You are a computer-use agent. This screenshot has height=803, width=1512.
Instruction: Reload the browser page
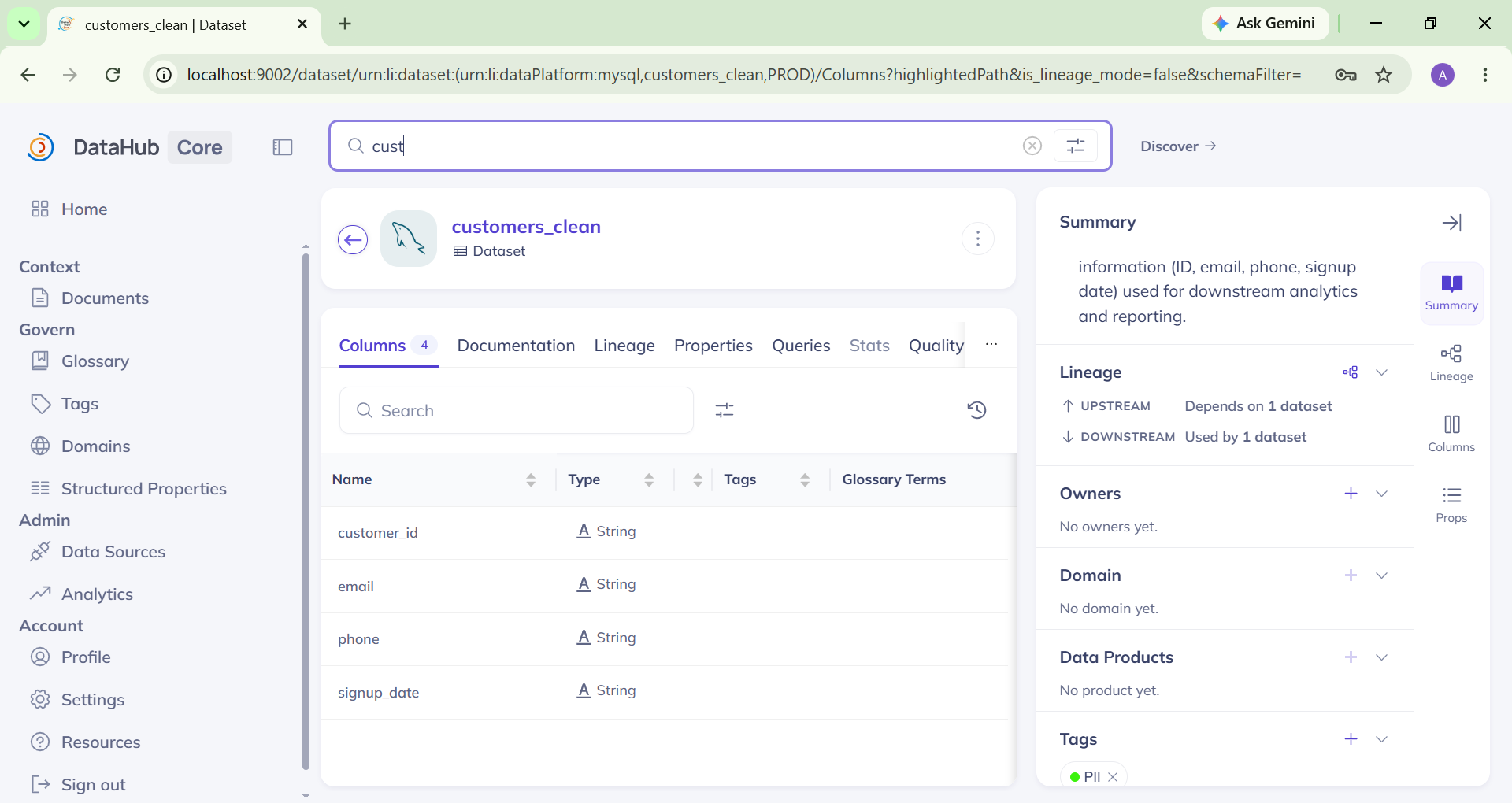point(113,75)
